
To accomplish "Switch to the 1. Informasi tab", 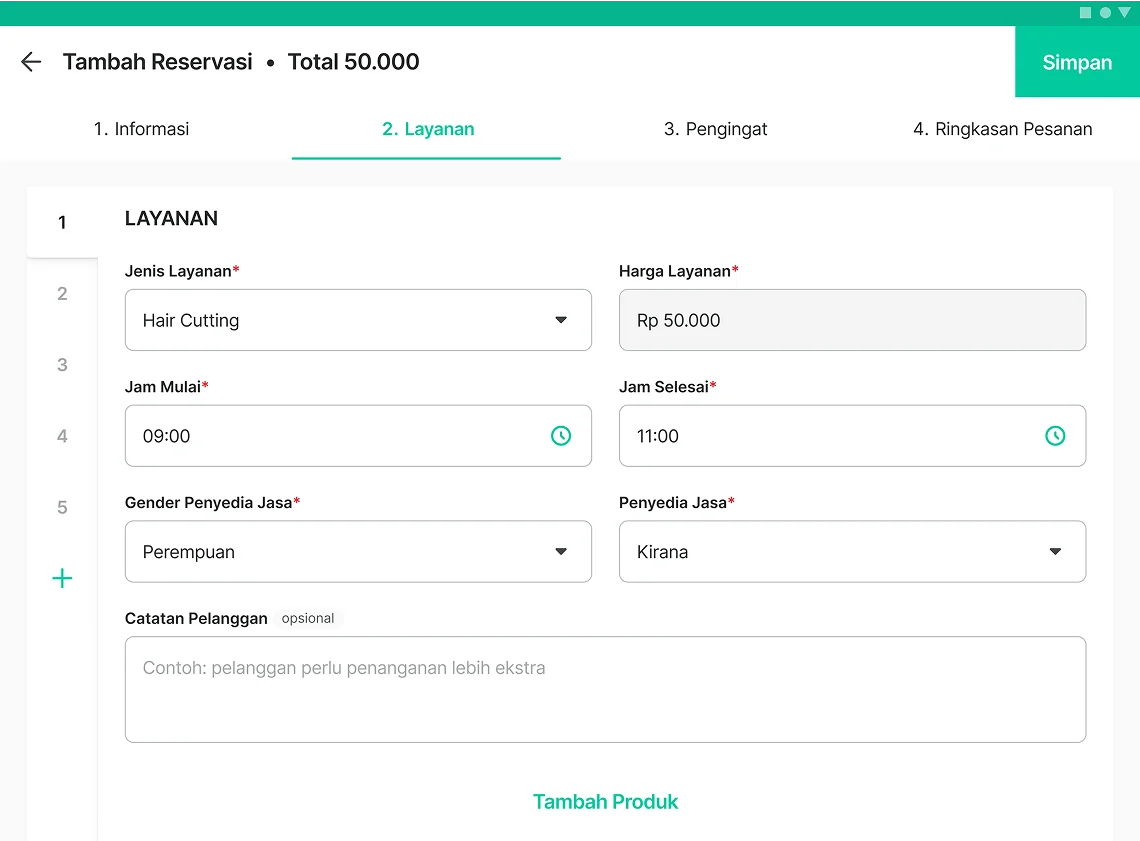I will click(x=141, y=129).
